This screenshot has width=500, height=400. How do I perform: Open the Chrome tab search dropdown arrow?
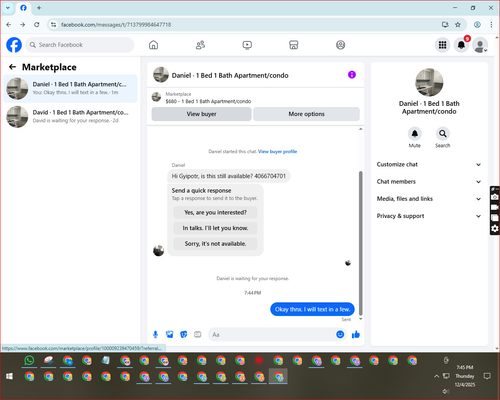coord(8,8)
